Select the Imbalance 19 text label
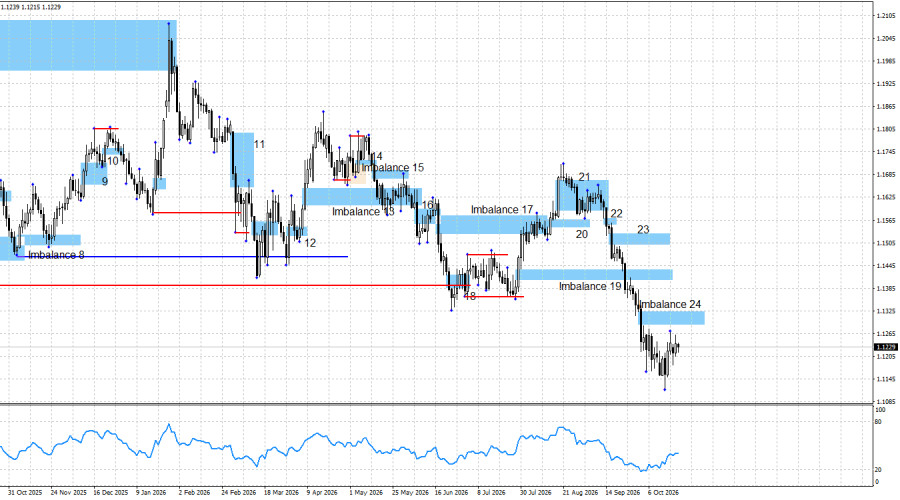Image resolution: width=900 pixels, height=500 pixels. tap(590, 286)
